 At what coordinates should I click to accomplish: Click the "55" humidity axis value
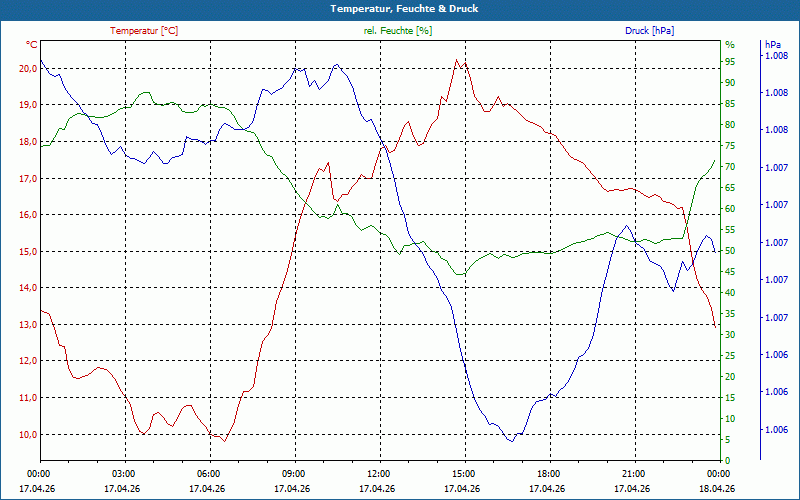coord(730,230)
